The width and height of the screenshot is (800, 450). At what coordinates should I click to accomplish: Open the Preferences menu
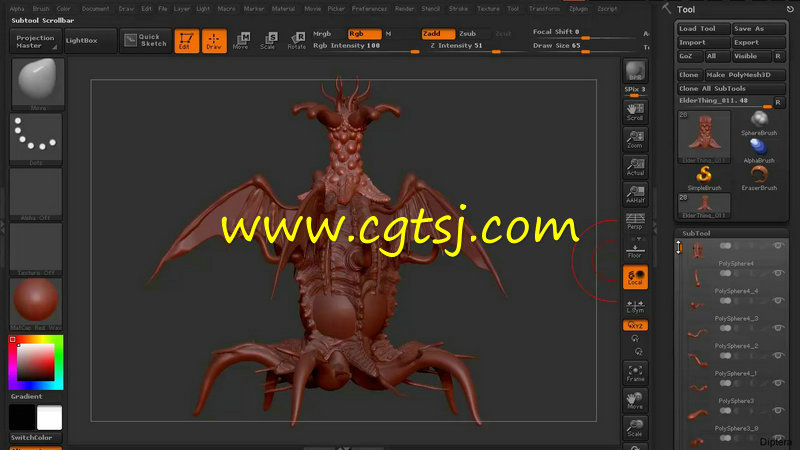369,9
